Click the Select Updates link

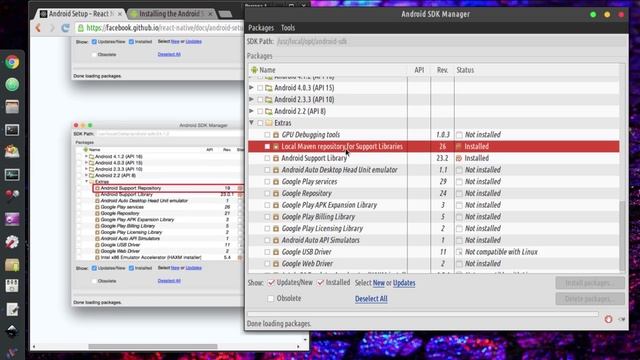[404, 283]
